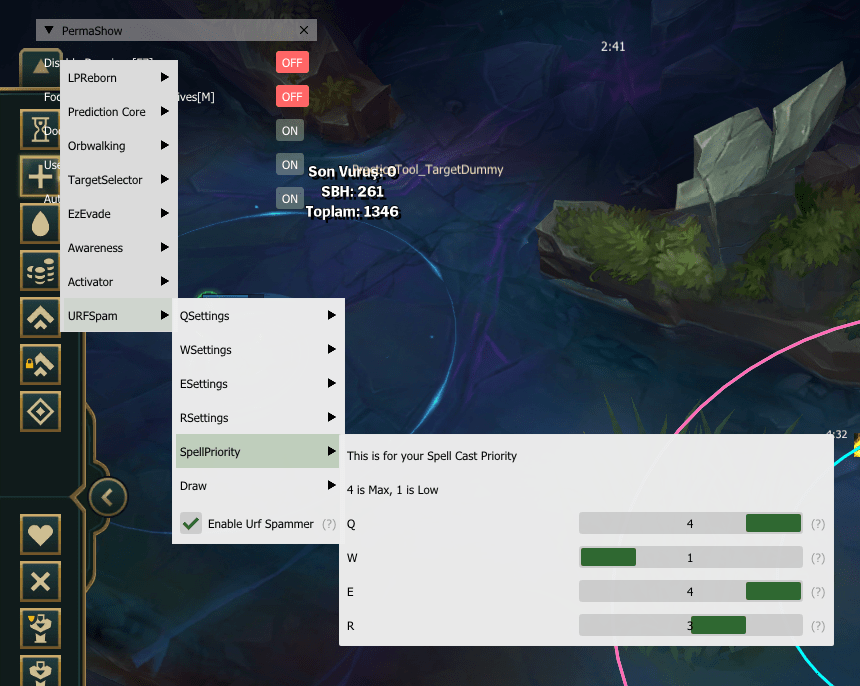This screenshot has width=860, height=686.
Task: Expand the QSettings submenu arrow
Action: tap(331, 315)
